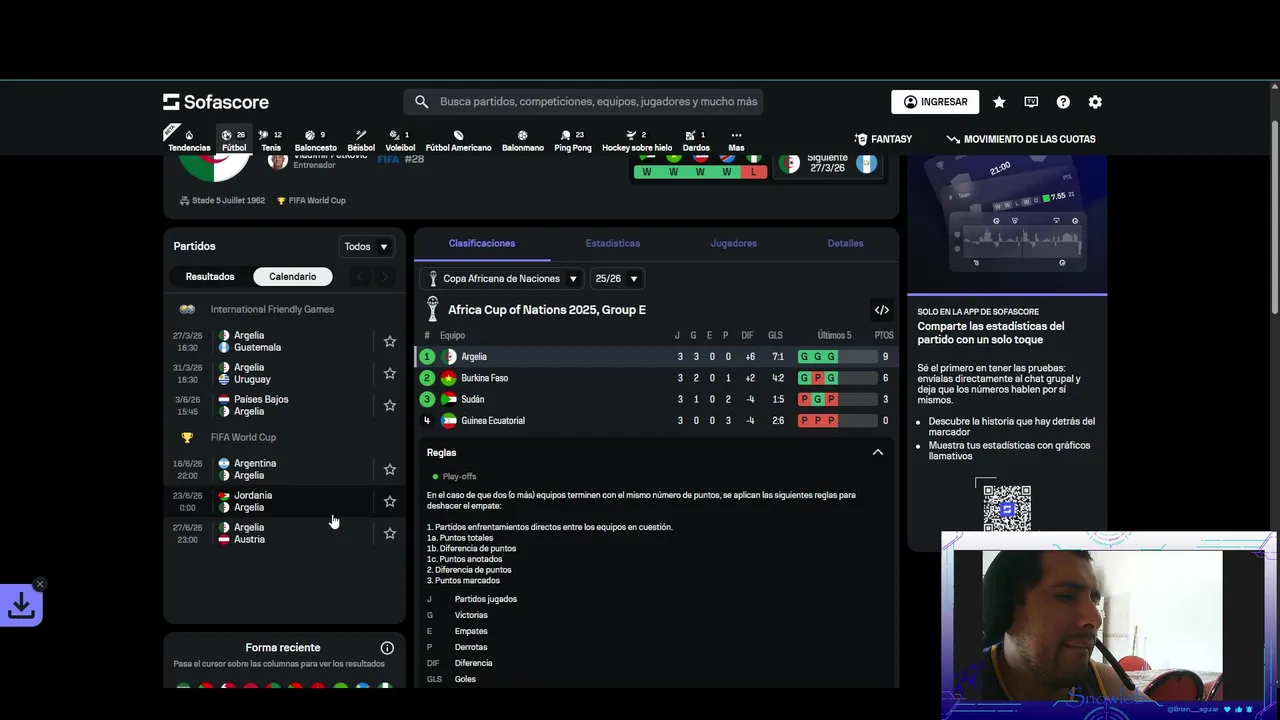1280x720 pixels.
Task: Click the red L result in form row
Action: 753,172
